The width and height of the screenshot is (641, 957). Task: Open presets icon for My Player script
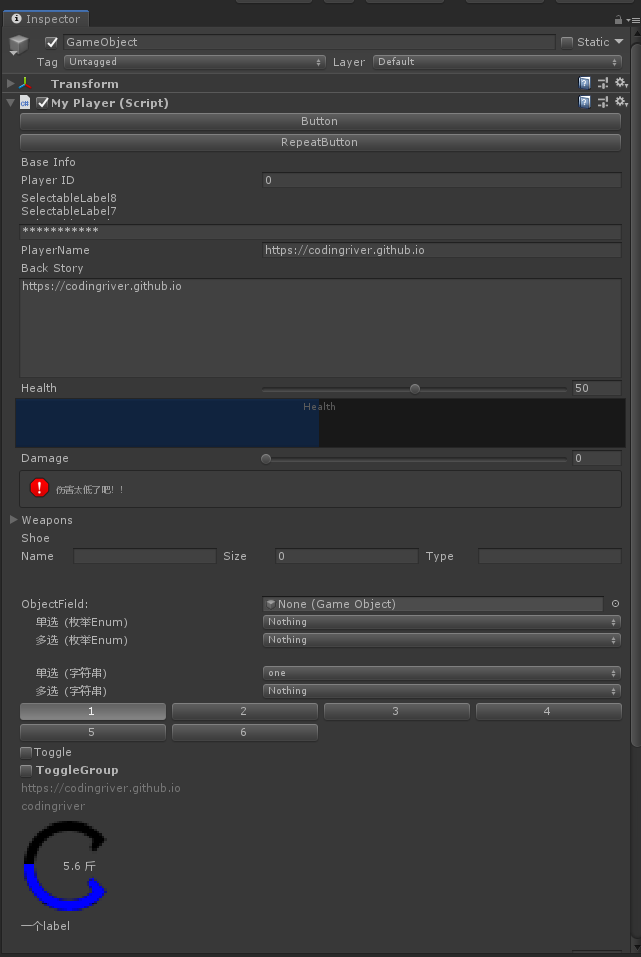pyautogui.click(x=603, y=102)
